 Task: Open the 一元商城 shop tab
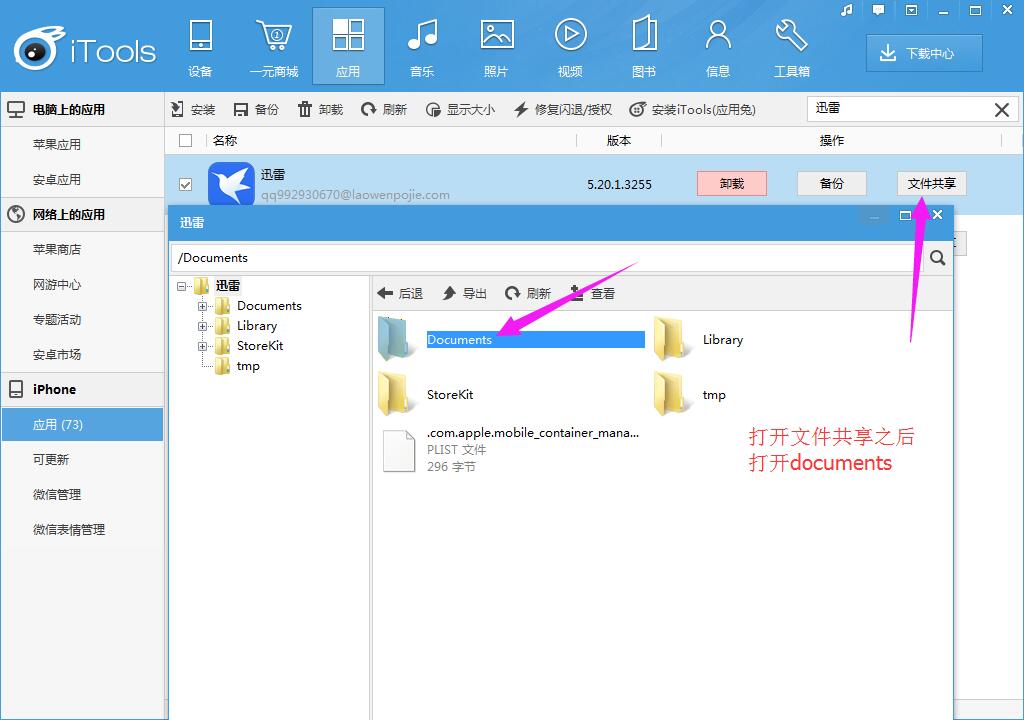click(x=274, y=47)
